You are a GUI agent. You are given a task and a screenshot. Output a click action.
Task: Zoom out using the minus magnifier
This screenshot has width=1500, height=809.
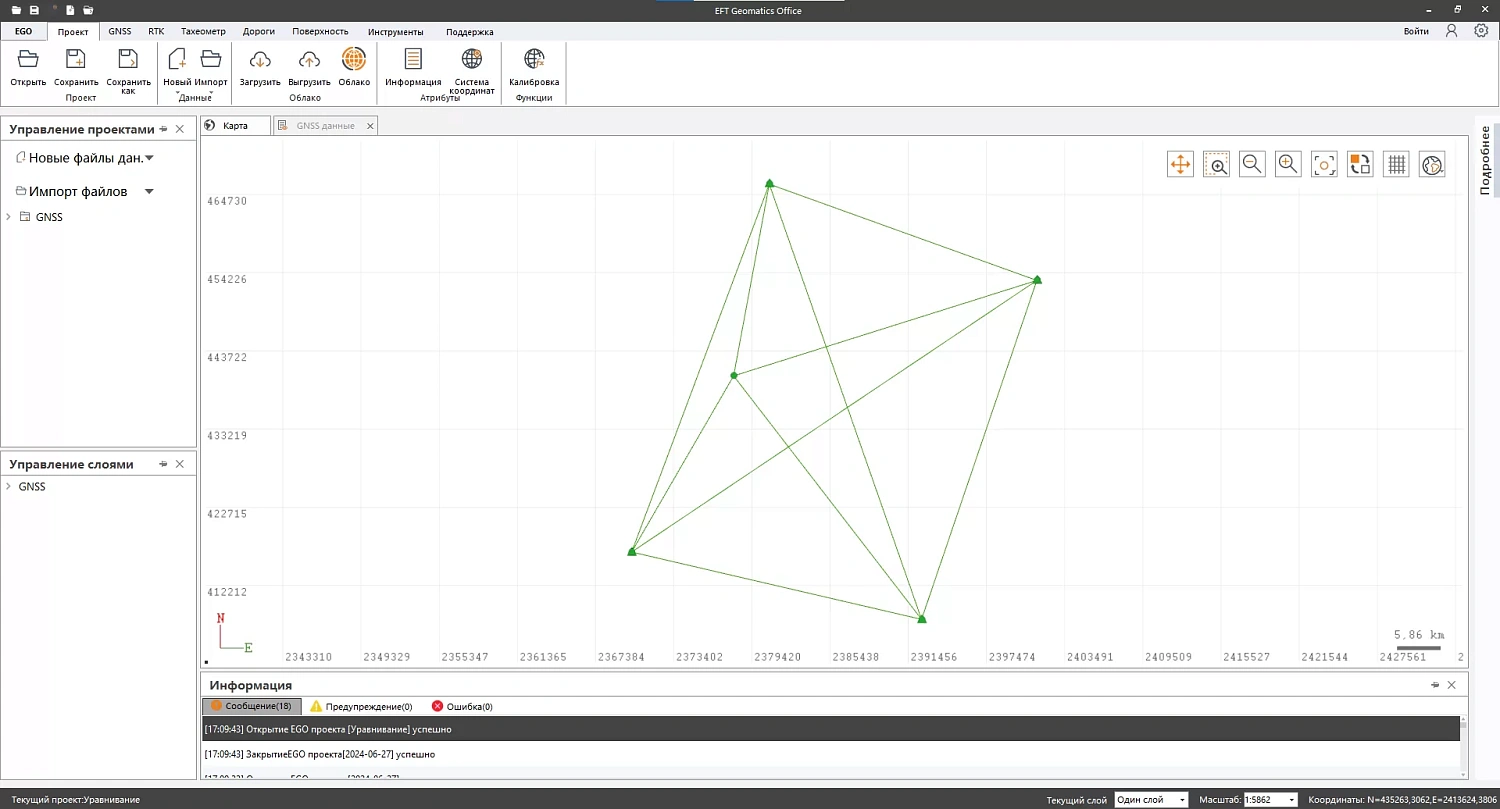1252,165
